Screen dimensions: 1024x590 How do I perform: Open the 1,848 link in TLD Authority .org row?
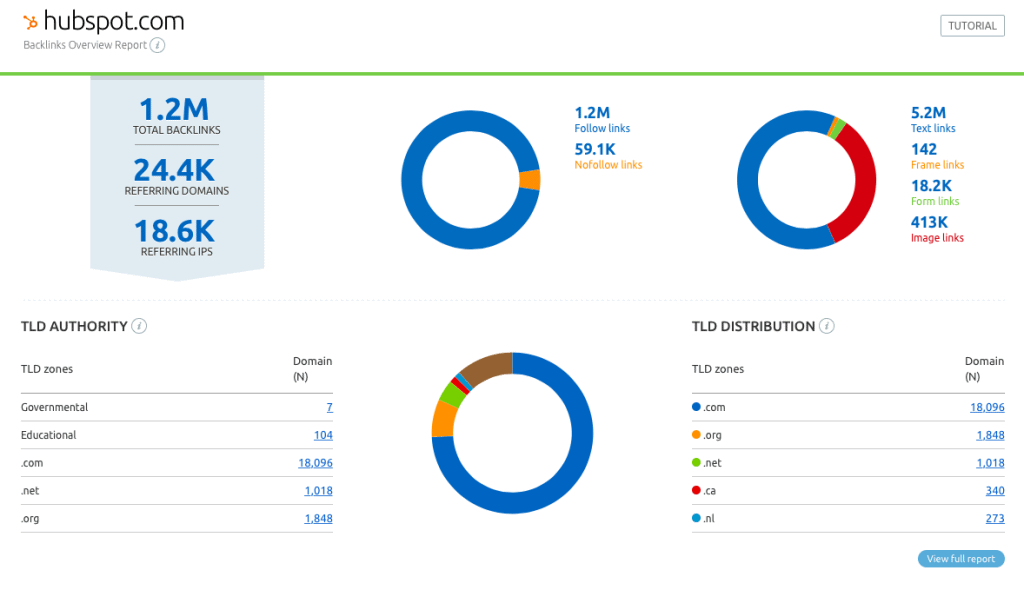tap(318, 519)
